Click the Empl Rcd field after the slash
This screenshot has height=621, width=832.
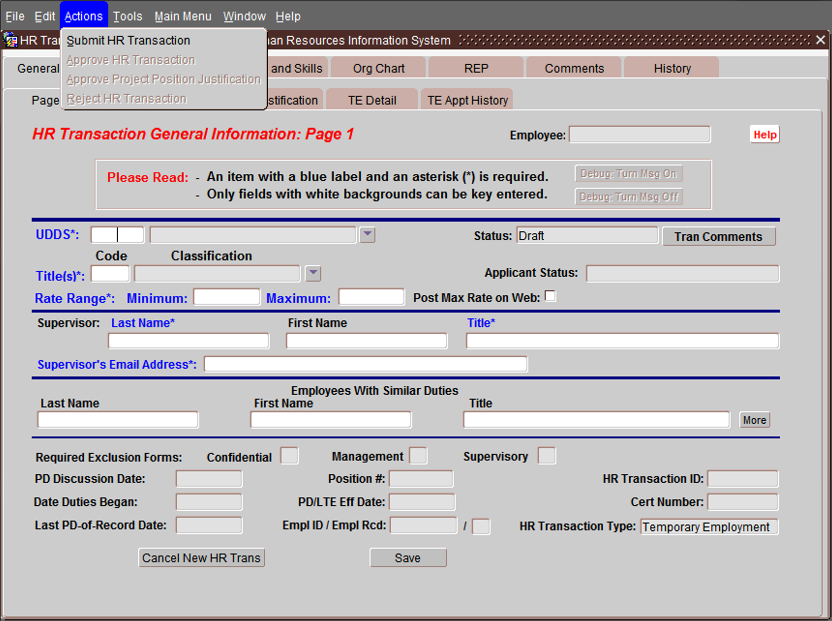pos(481,527)
